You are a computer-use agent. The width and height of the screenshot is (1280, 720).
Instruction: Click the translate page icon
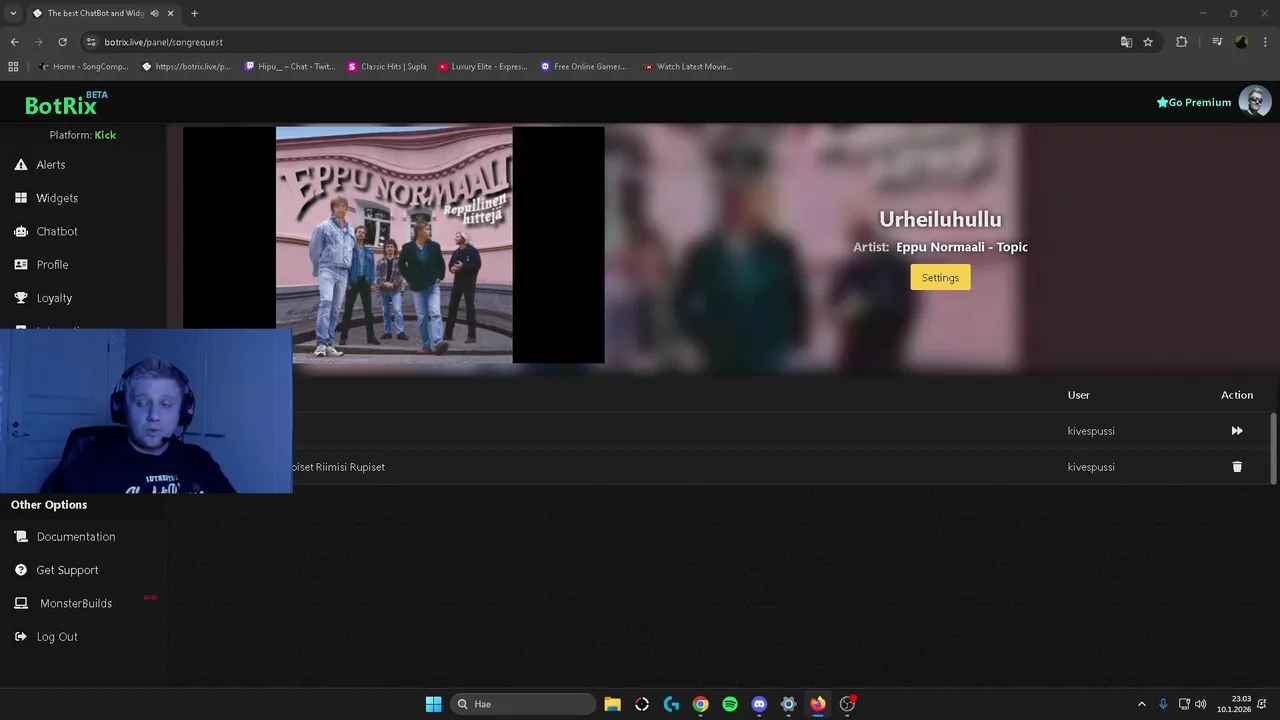tap(1126, 42)
